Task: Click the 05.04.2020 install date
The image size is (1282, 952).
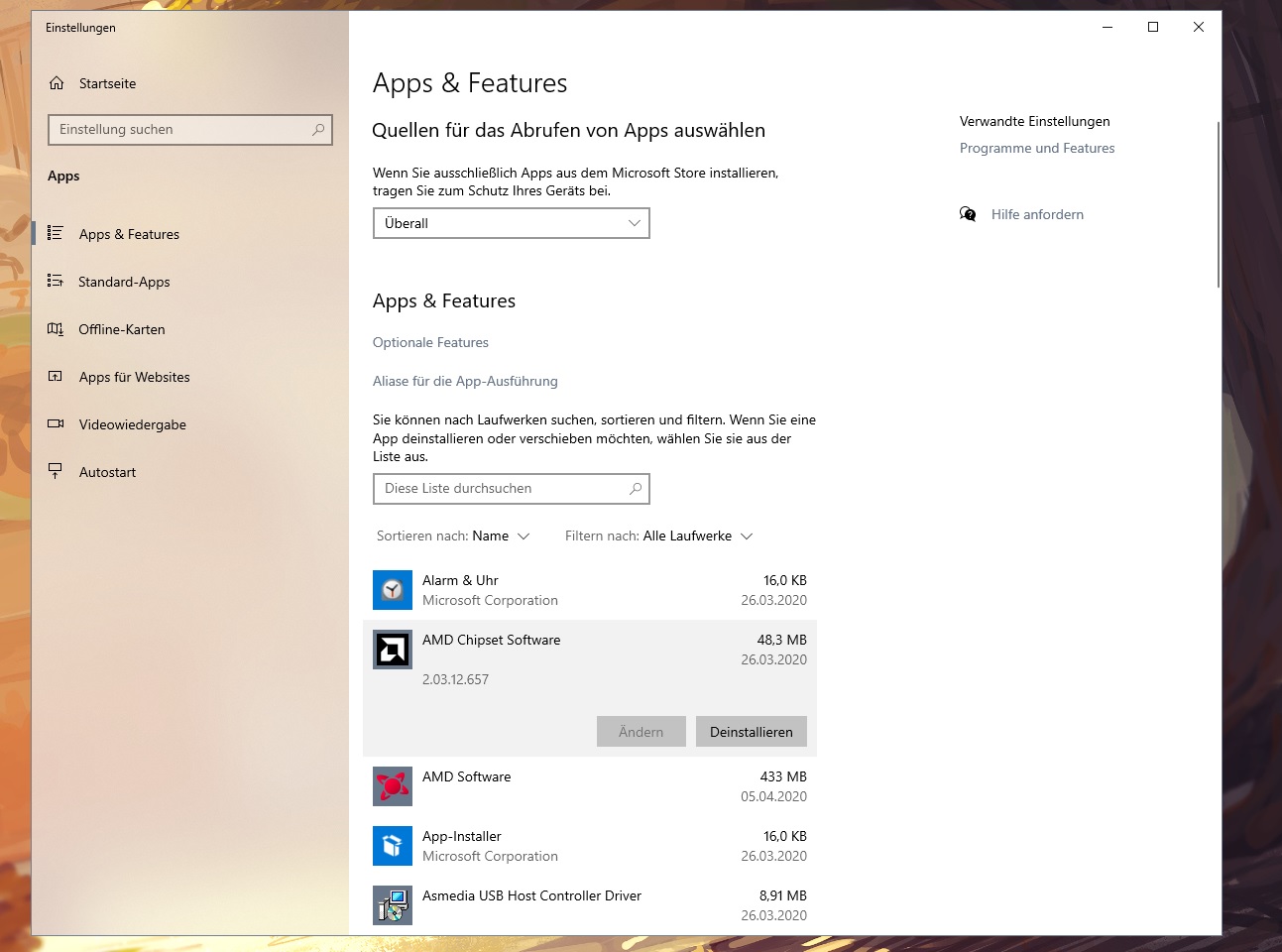Action: 774,796
